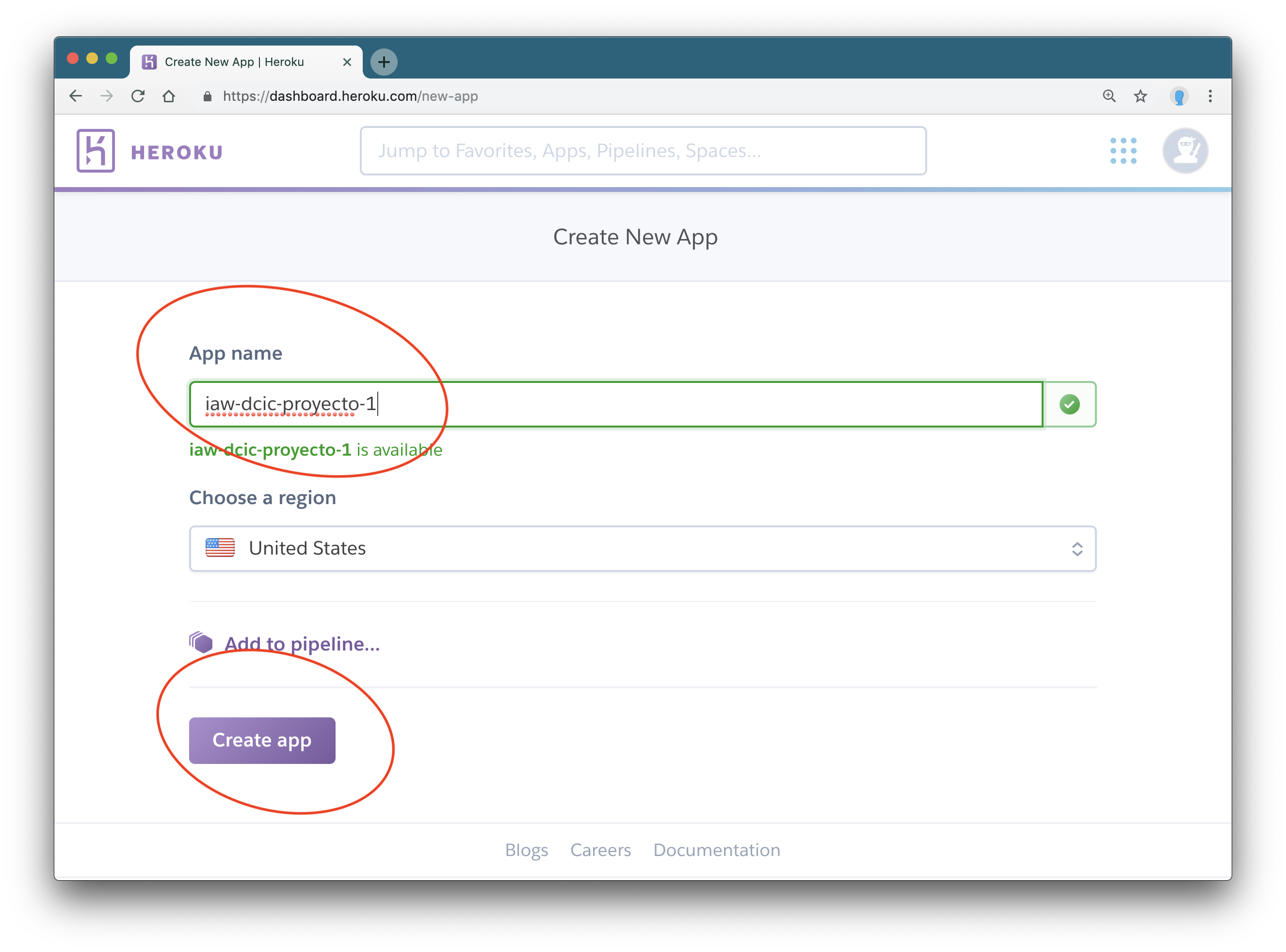1286x952 pixels.
Task: Bookmark this page with star icon
Action: tap(1140, 96)
